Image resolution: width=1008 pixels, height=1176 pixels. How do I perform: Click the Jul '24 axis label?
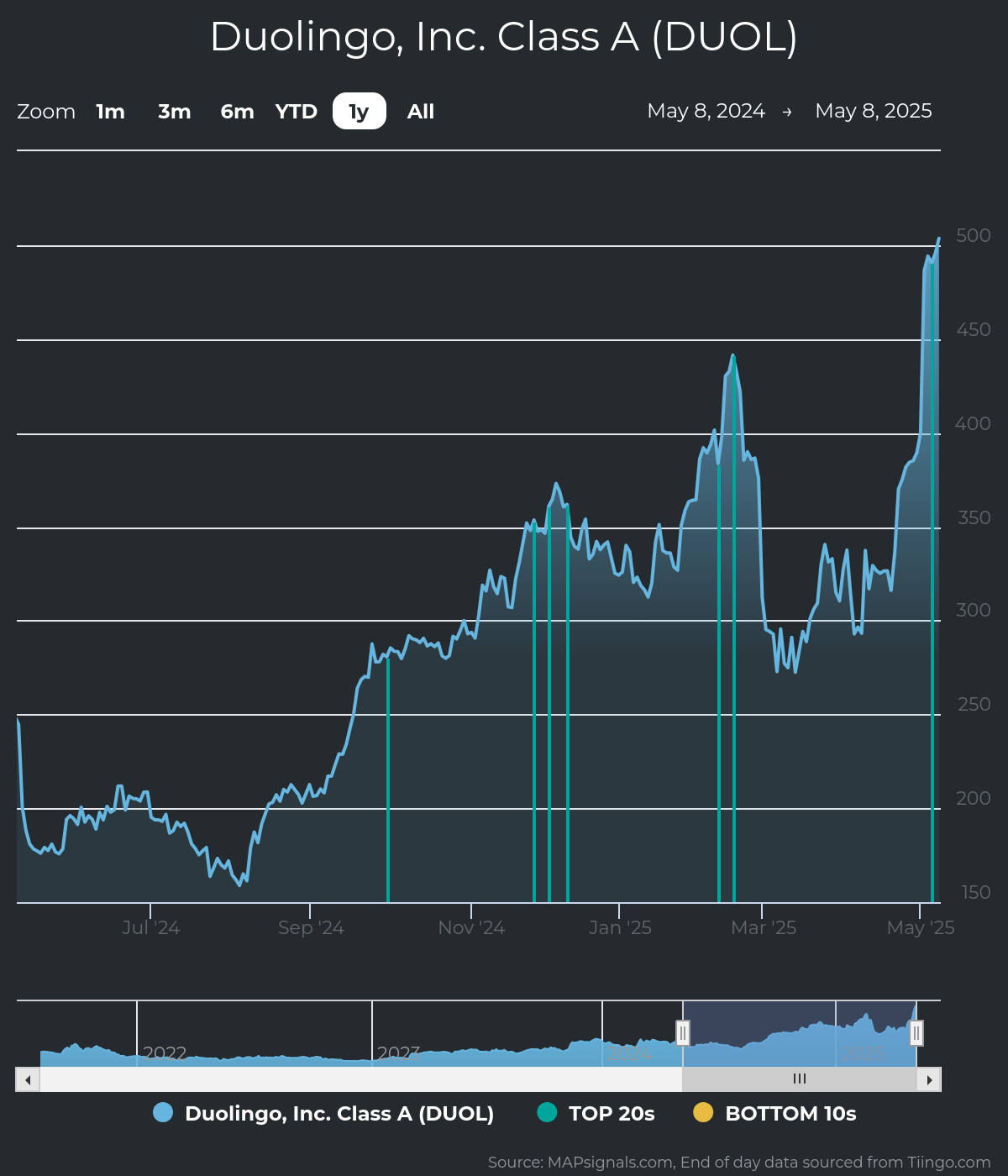[x=151, y=927]
